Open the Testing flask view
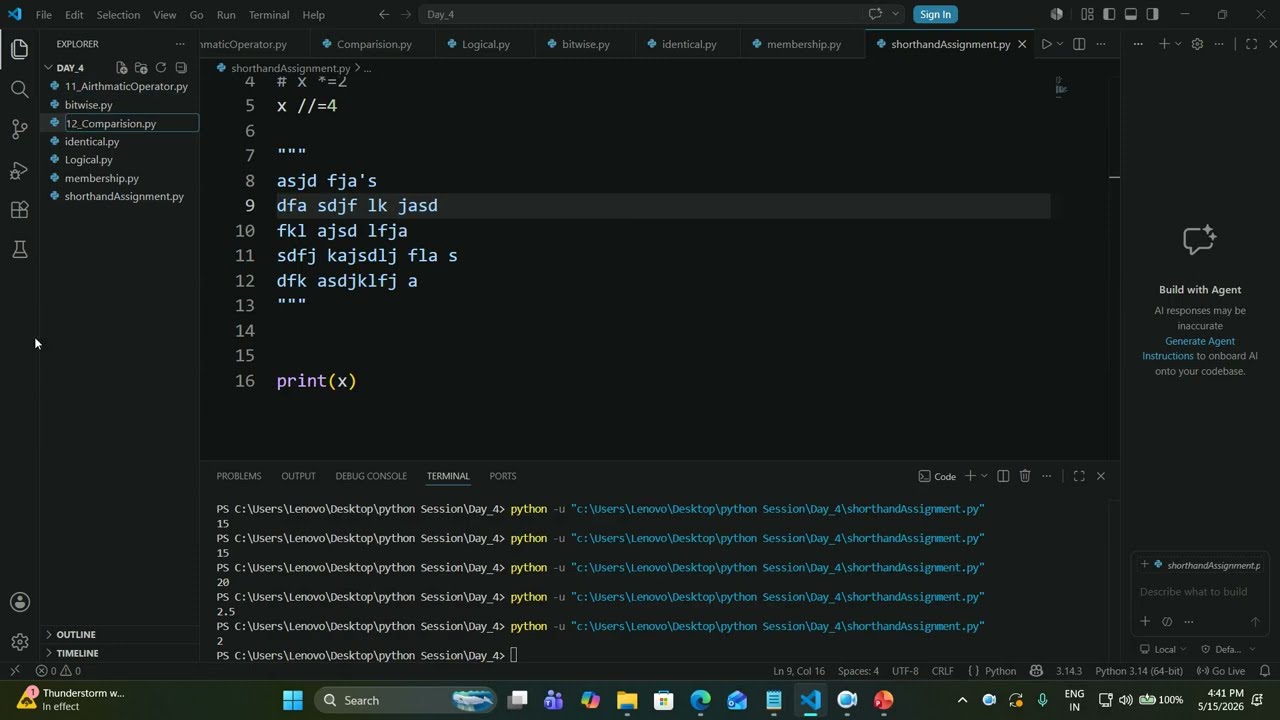 click(x=19, y=250)
